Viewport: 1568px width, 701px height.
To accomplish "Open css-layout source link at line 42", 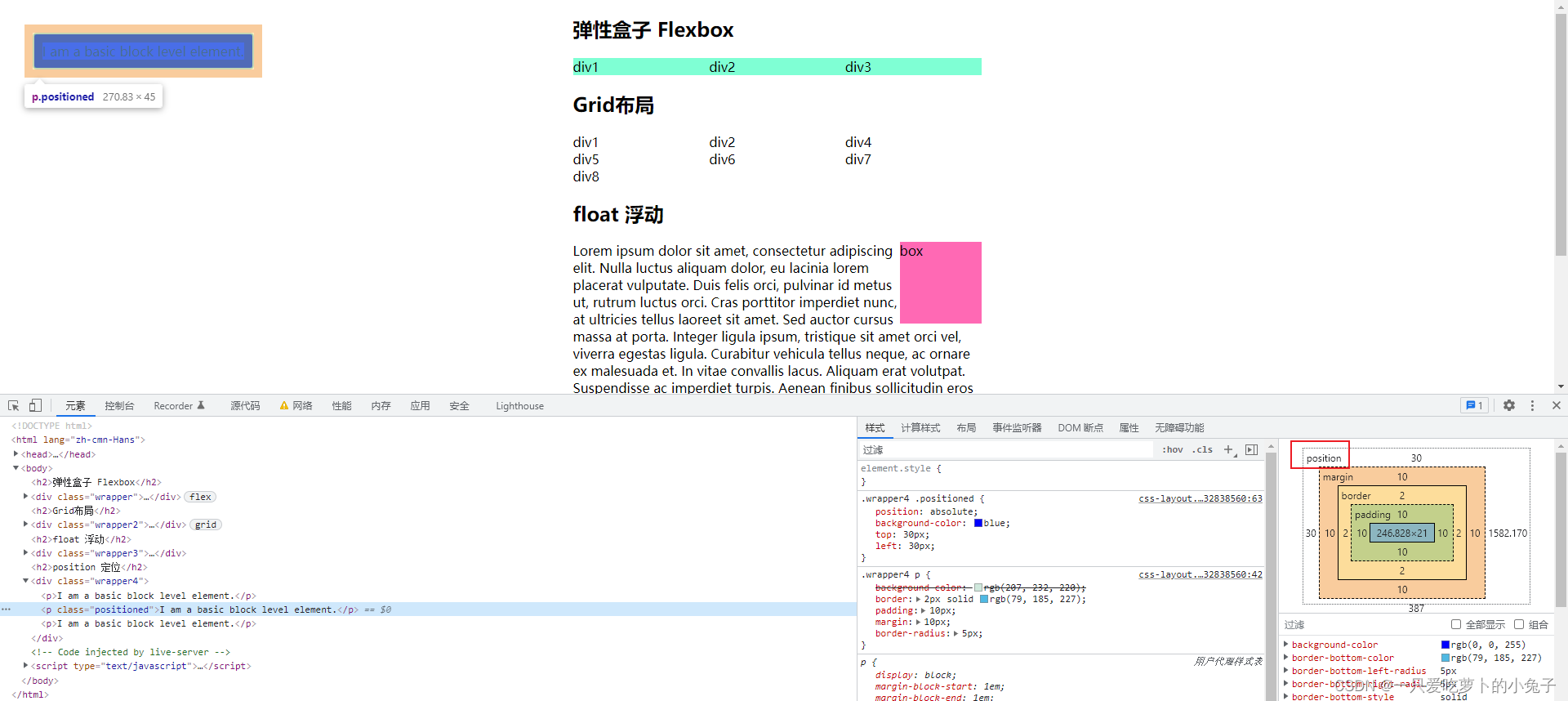I will [x=1200, y=574].
